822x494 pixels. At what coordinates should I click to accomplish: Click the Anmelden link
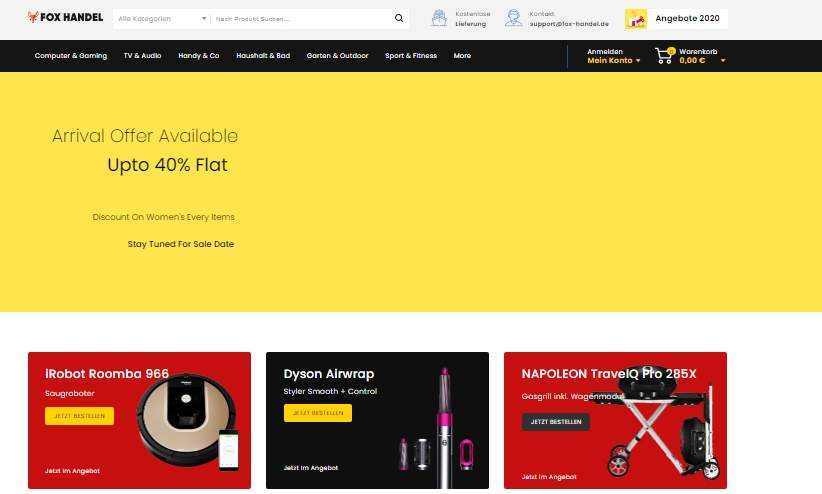[605, 51]
